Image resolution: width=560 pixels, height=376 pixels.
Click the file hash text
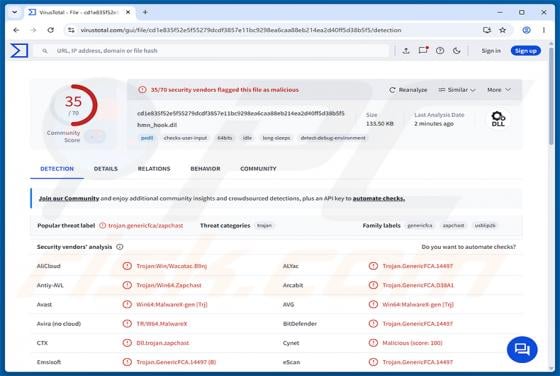(x=241, y=114)
